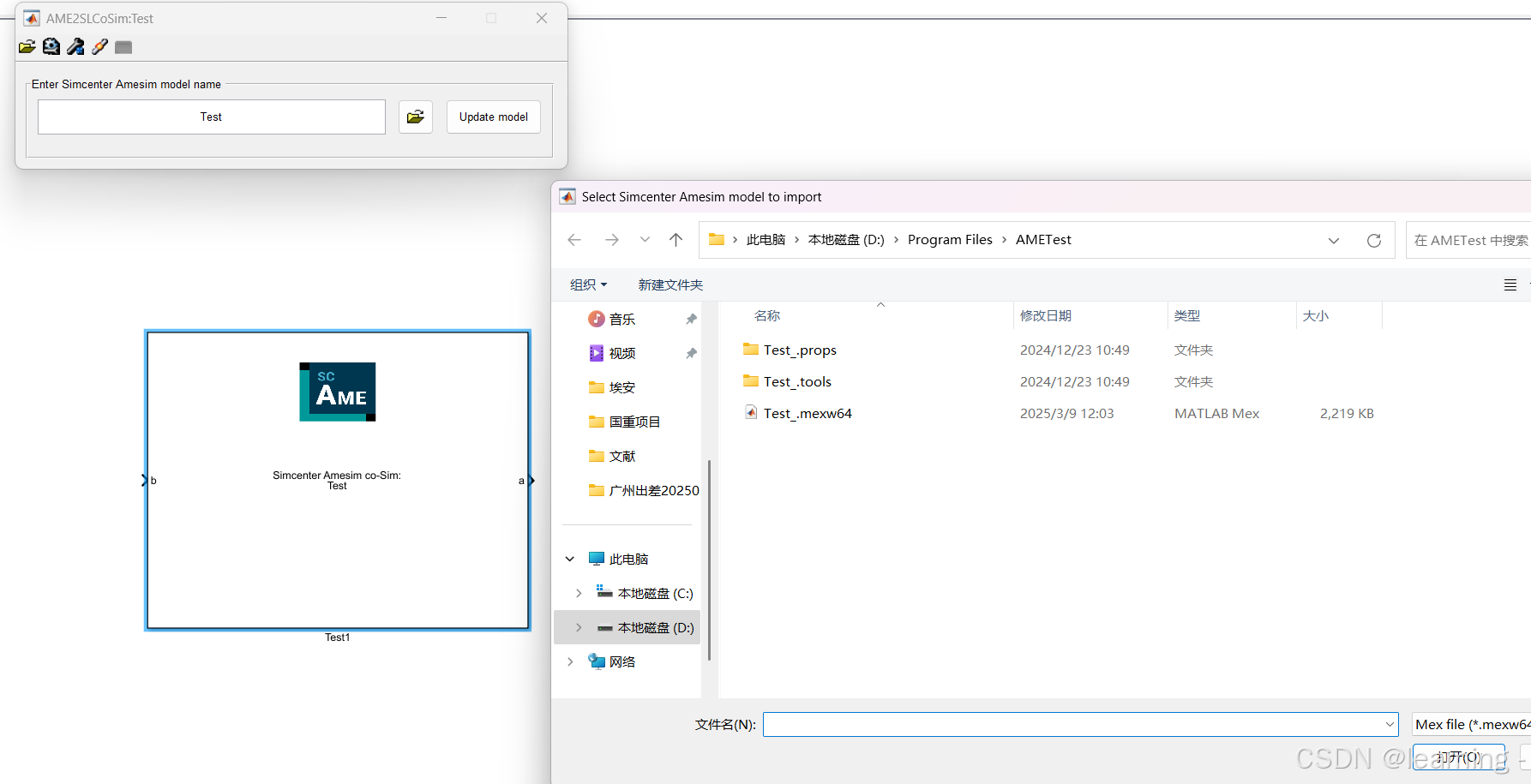Expand the address bar history dropdown
This screenshot has height=784, width=1531.
point(1334,241)
